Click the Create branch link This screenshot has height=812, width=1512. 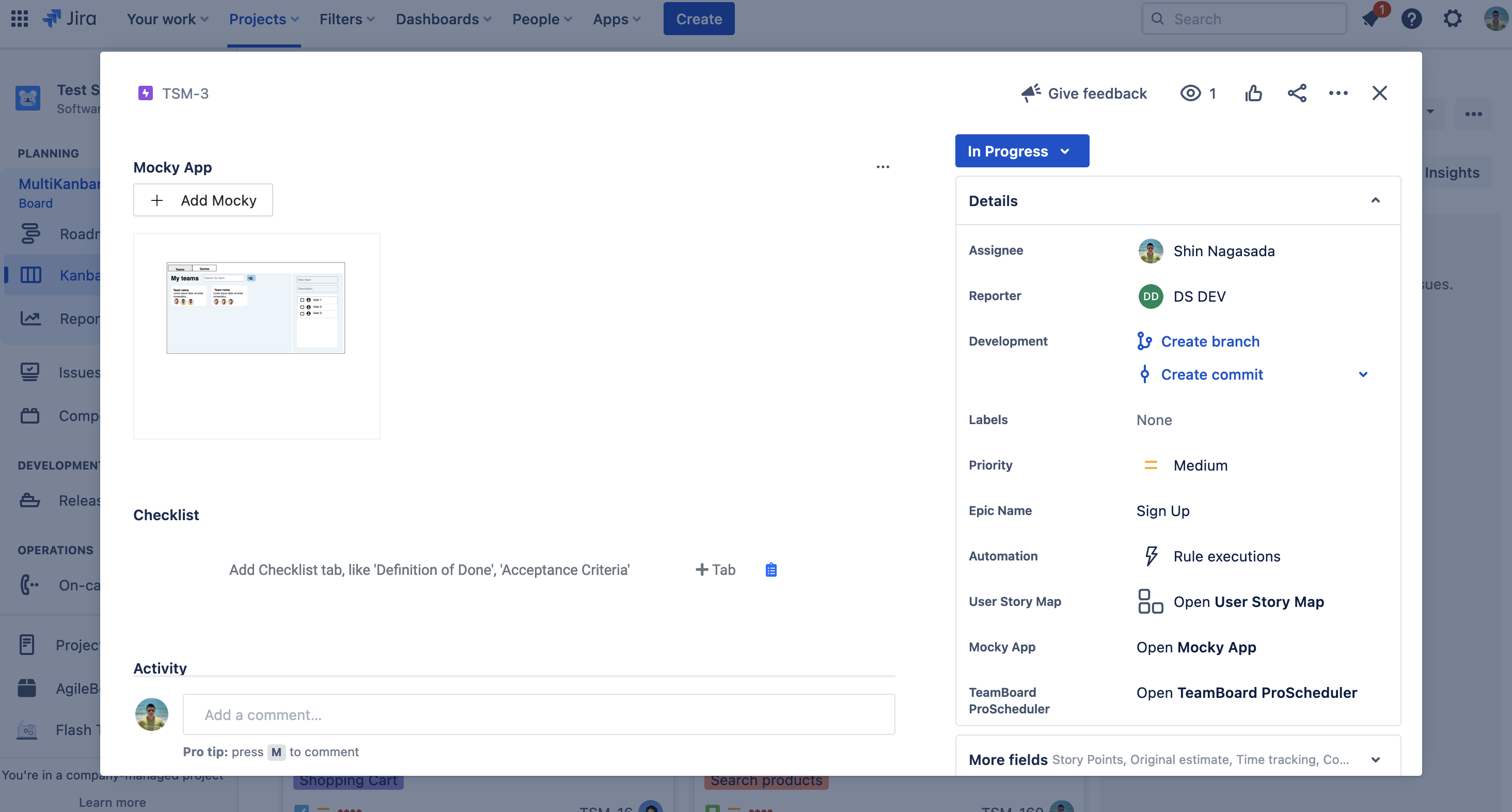point(1210,341)
